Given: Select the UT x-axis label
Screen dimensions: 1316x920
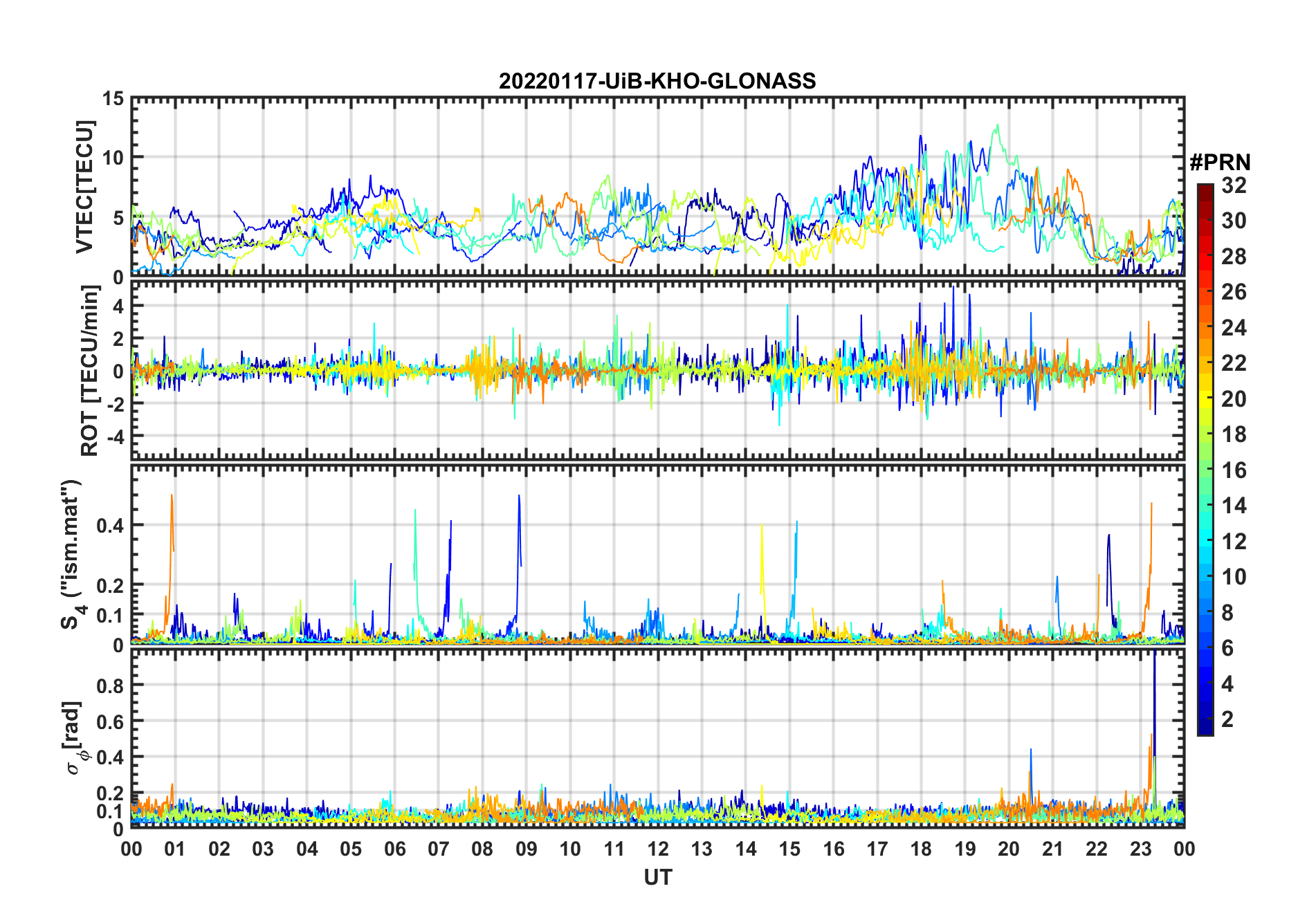Looking at the screenshot, I should 657,877.
